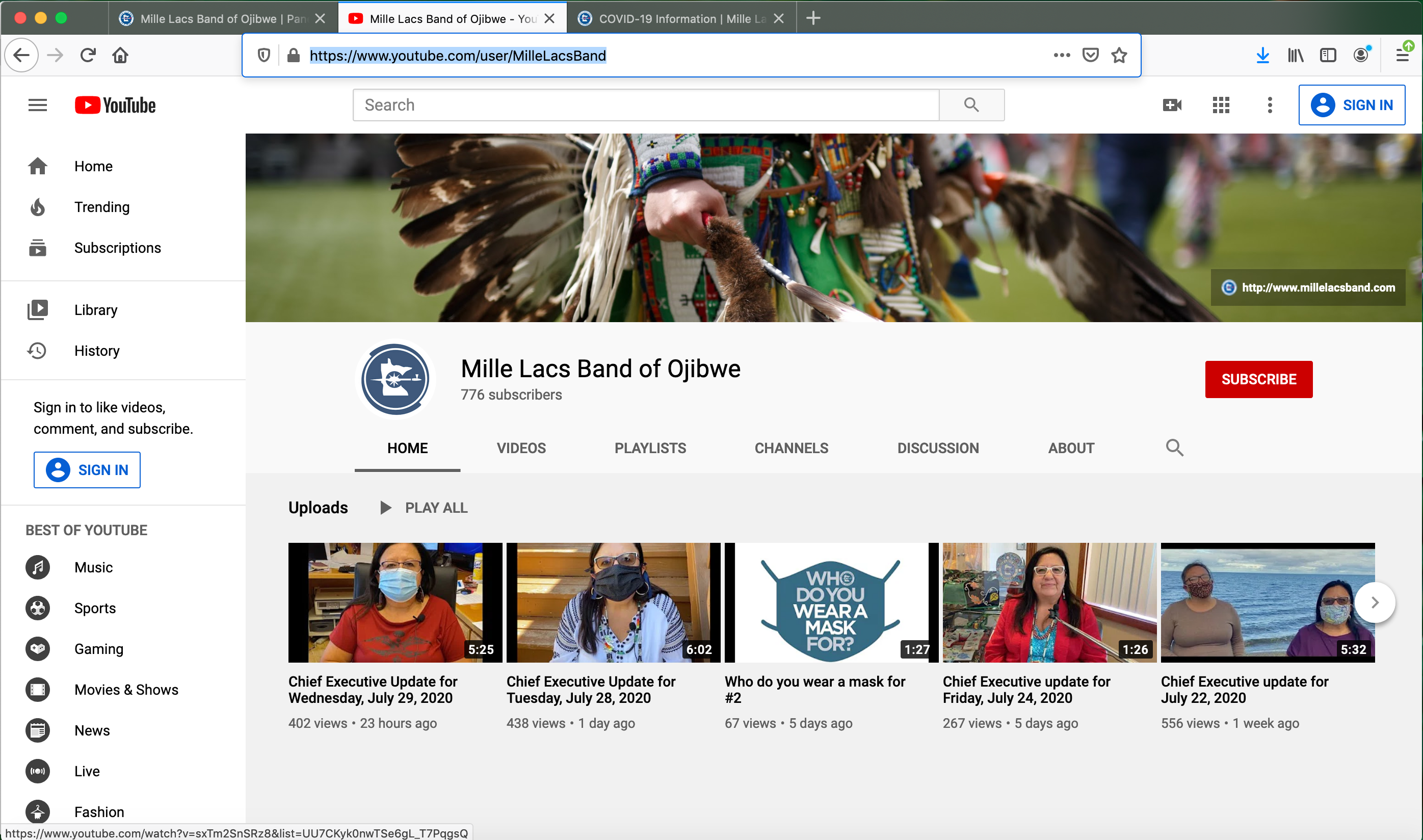This screenshot has width=1423, height=840.
Task: Go back with browser back arrow
Action: (x=21, y=55)
